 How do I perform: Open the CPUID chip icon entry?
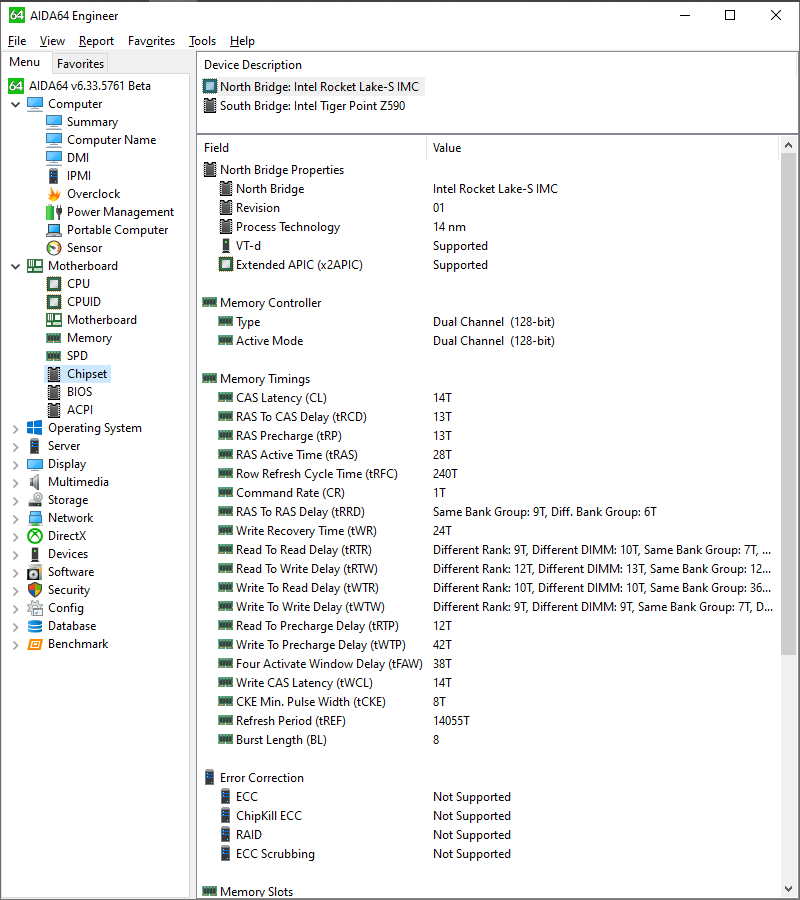click(54, 302)
